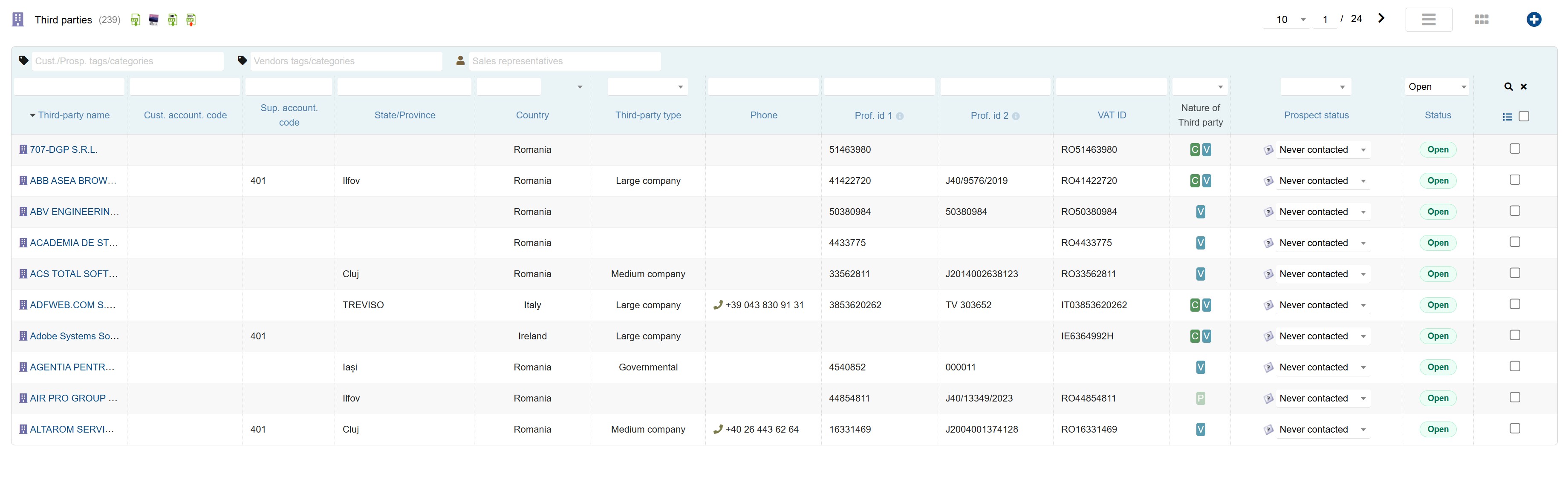Open the hamburger list view menu
The width and height of the screenshot is (1568, 479).
[1428, 20]
